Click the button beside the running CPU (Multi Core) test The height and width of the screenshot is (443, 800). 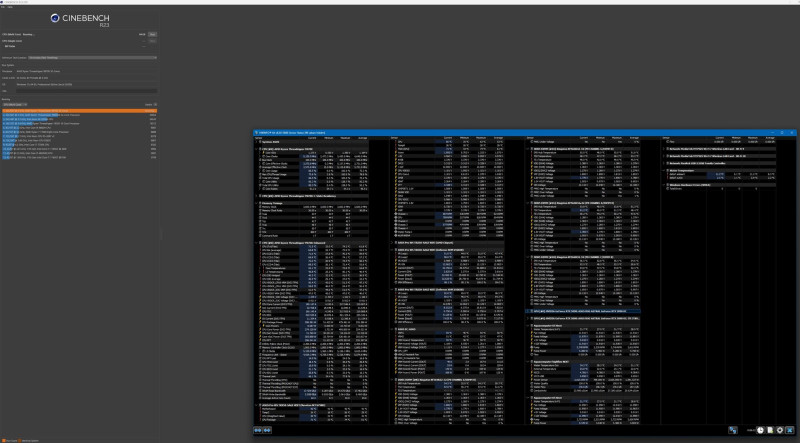(x=152, y=35)
